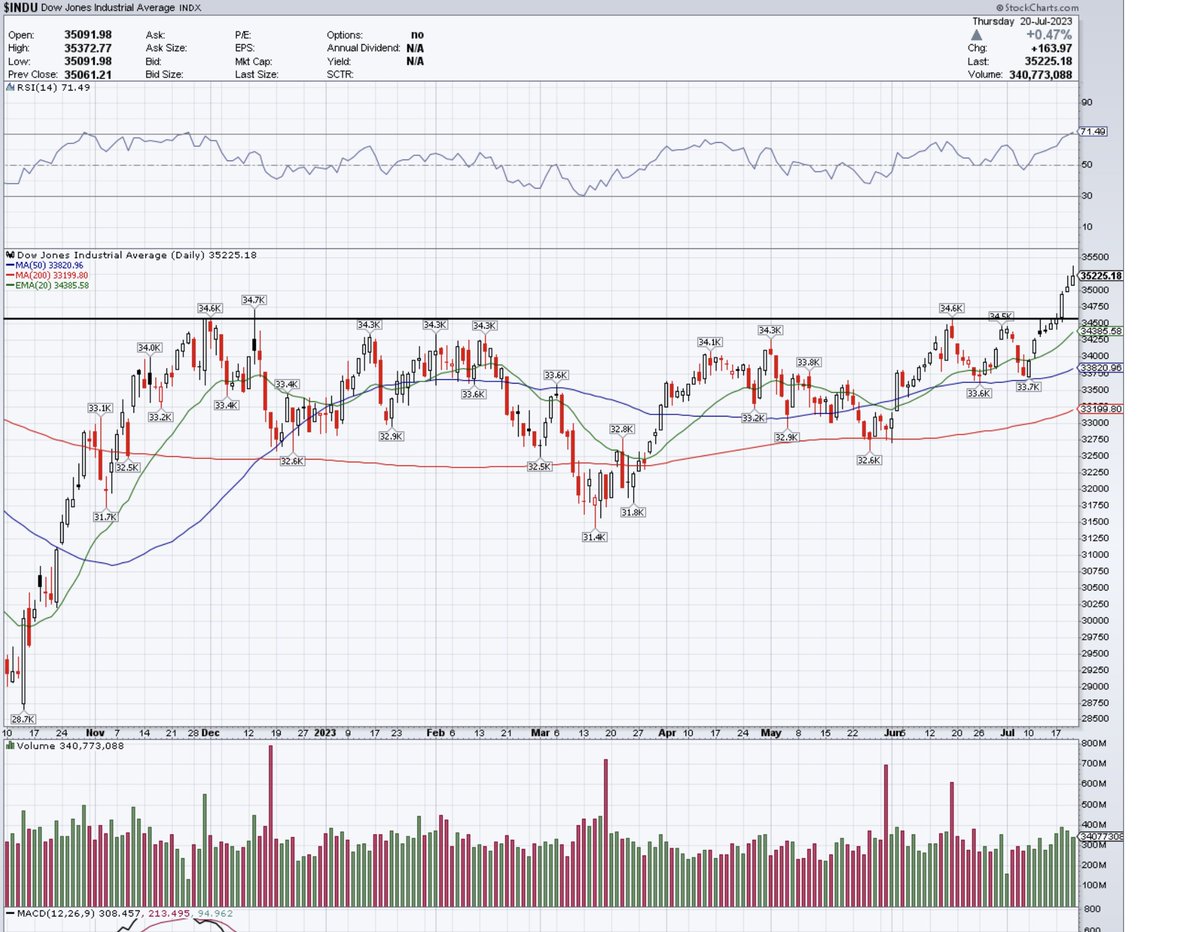
Task: Click the Options label in header
Action: coord(345,34)
